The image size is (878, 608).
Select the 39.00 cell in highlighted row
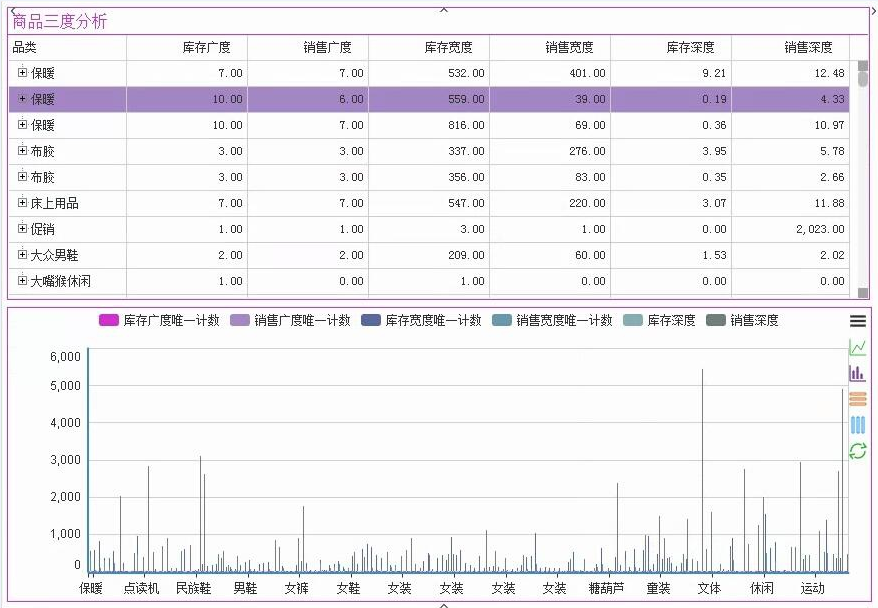click(x=550, y=99)
